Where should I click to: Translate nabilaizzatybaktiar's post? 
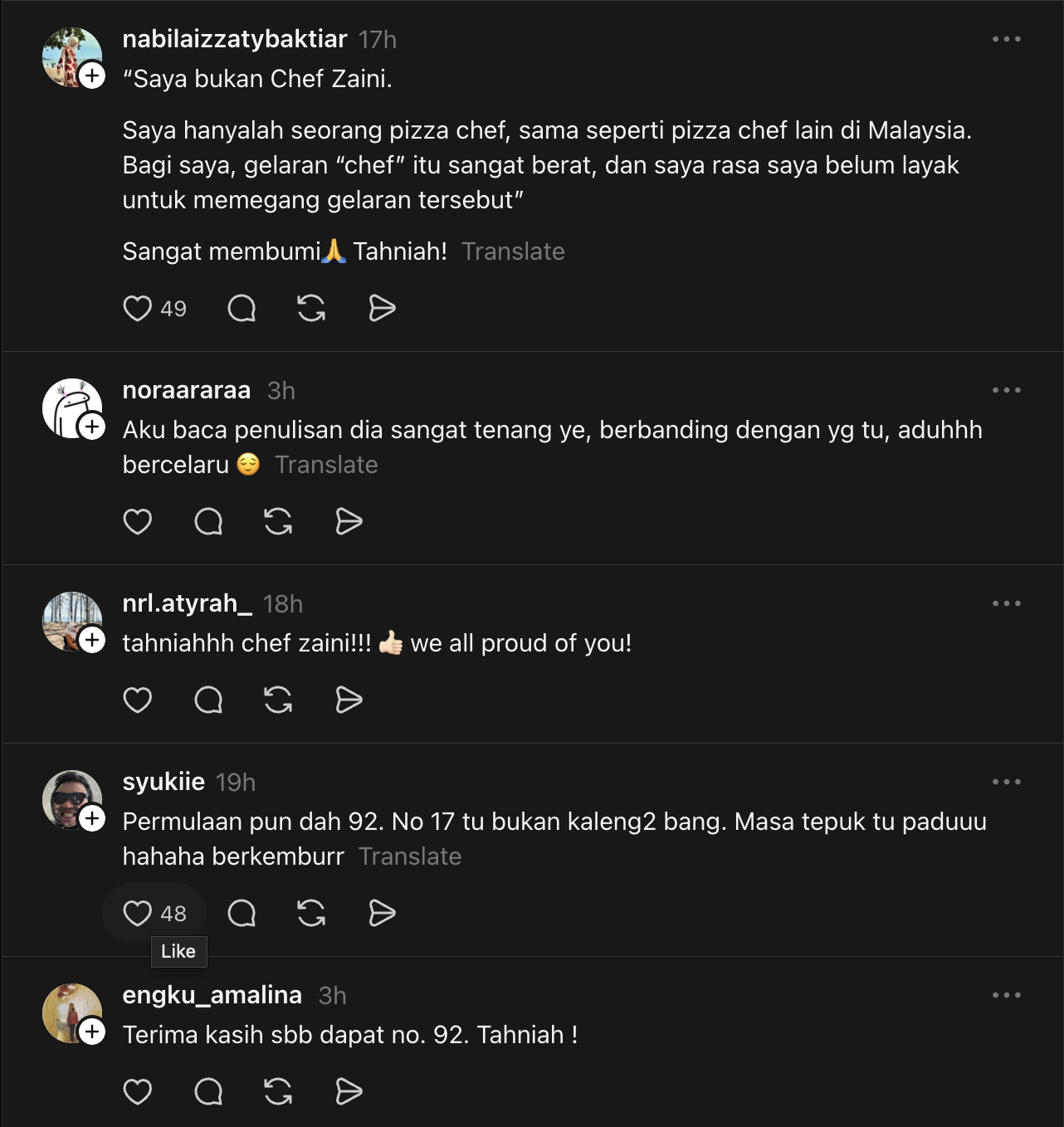point(513,251)
